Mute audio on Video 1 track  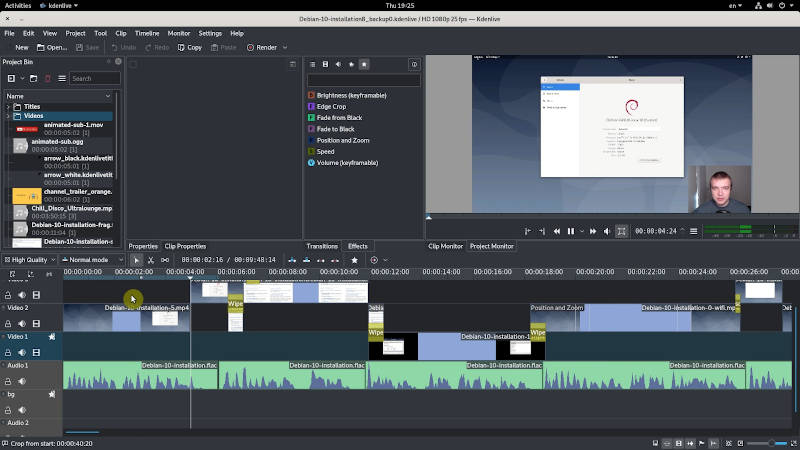22,353
